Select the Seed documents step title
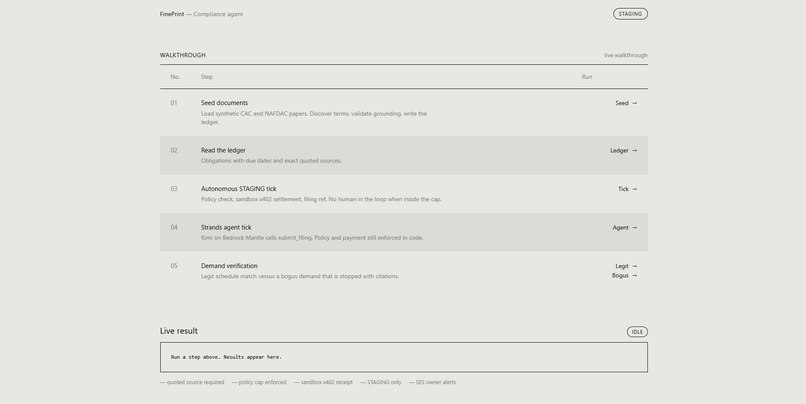 coord(224,103)
